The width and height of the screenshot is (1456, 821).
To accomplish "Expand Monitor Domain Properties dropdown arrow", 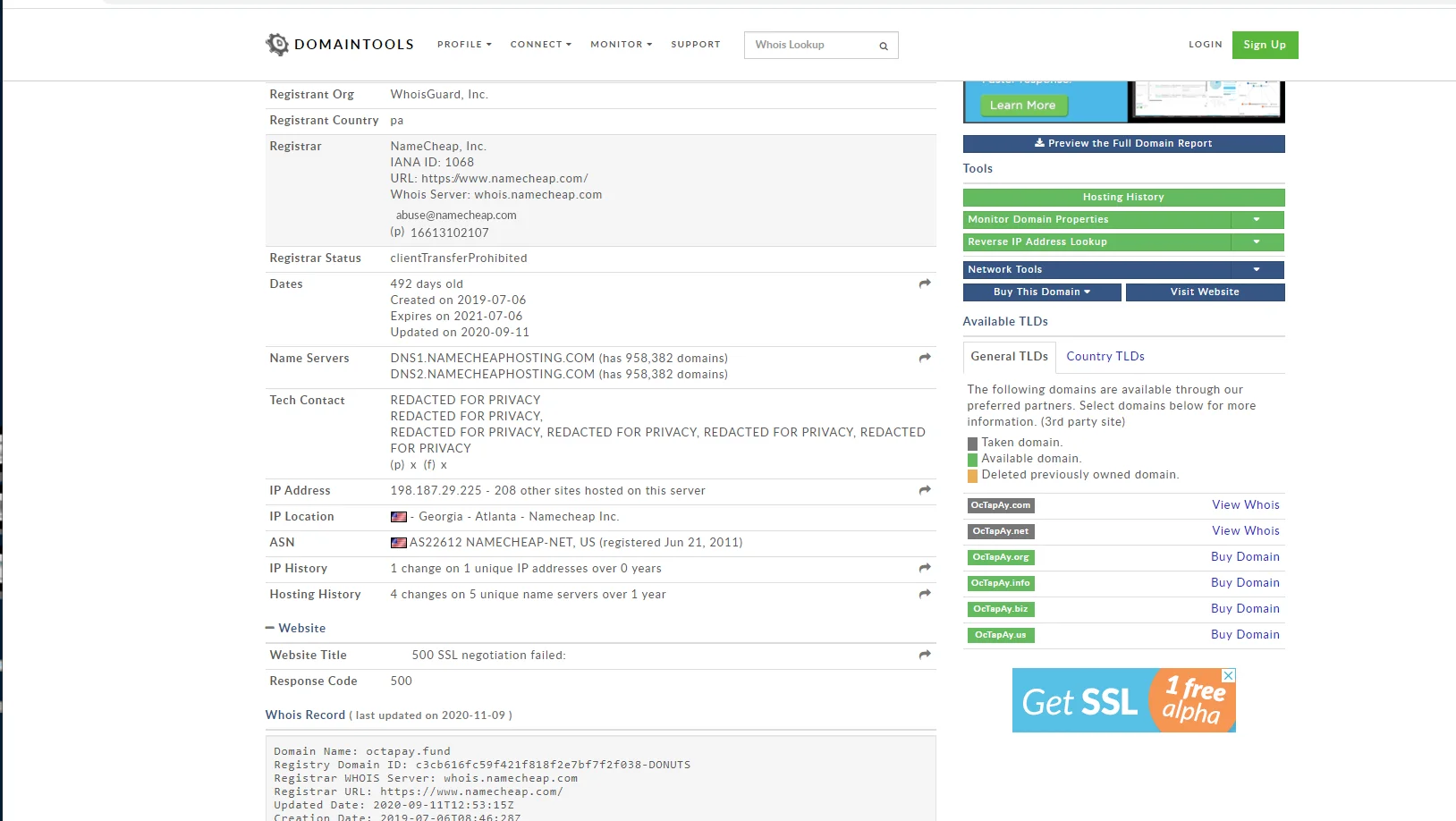I will [1257, 219].
